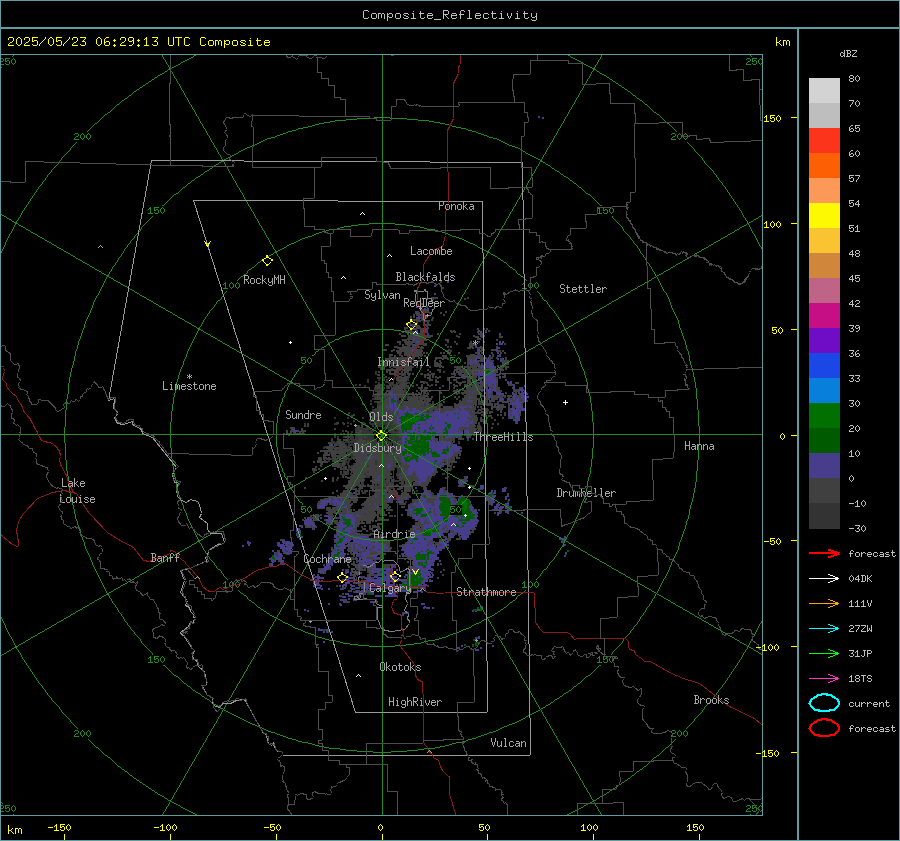Click the Blackfalds city label
Viewport: 900px width, 841px height.
[x=425, y=277]
